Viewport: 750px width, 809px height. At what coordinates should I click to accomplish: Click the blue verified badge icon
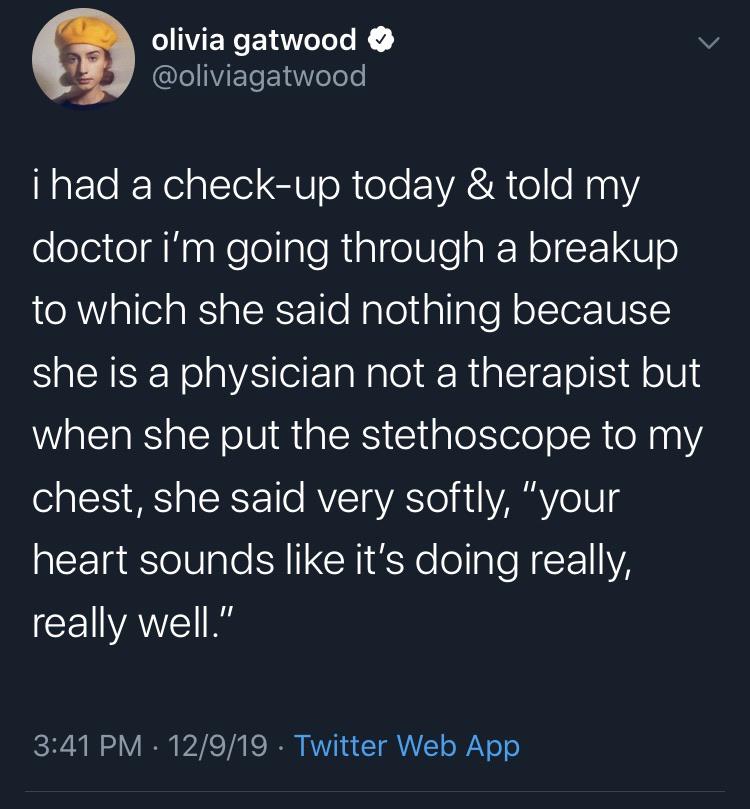coord(380,41)
